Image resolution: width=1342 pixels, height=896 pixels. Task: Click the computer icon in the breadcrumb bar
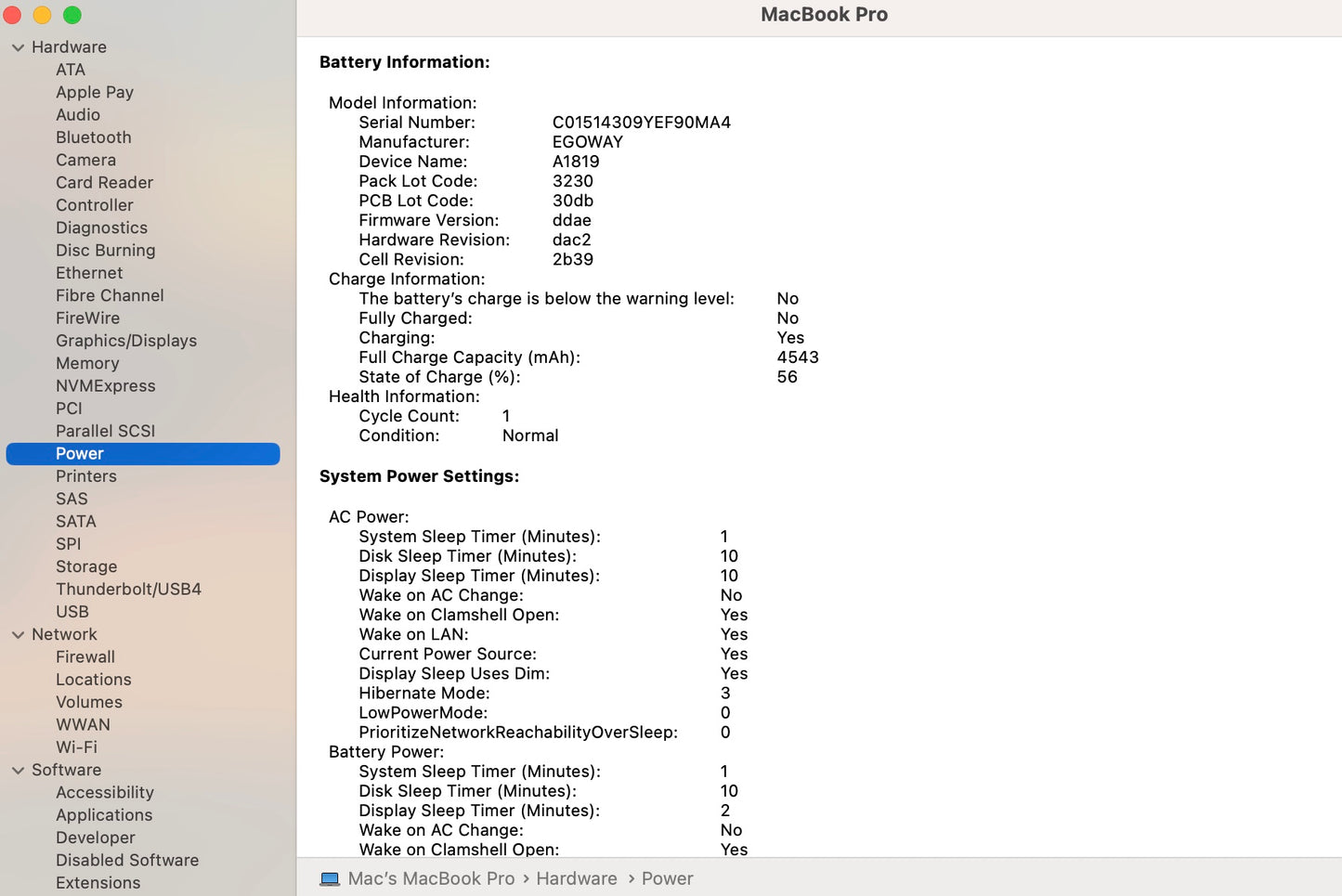[x=328, y=877]
